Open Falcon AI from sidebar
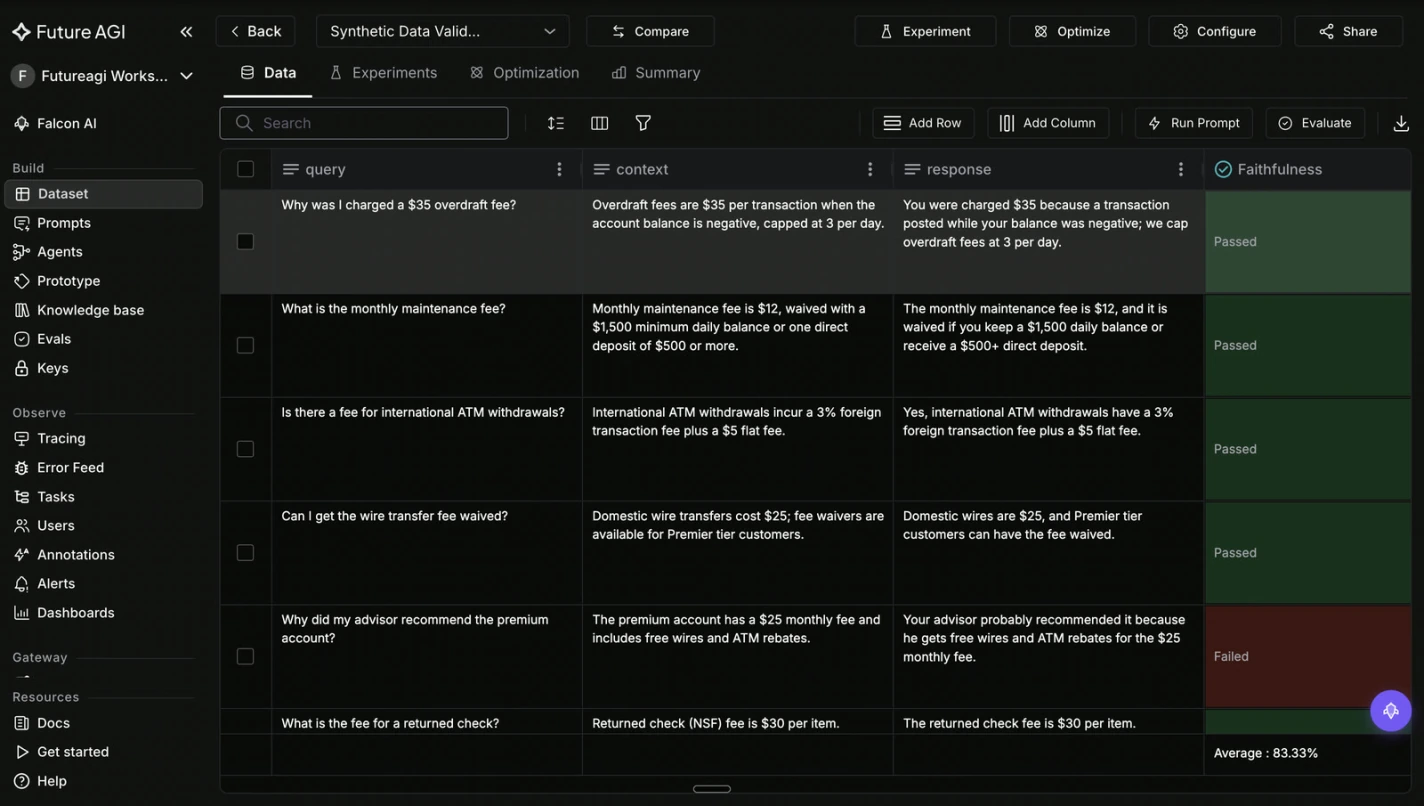The width and height of the screenshot is (1424, 806). 55,123
